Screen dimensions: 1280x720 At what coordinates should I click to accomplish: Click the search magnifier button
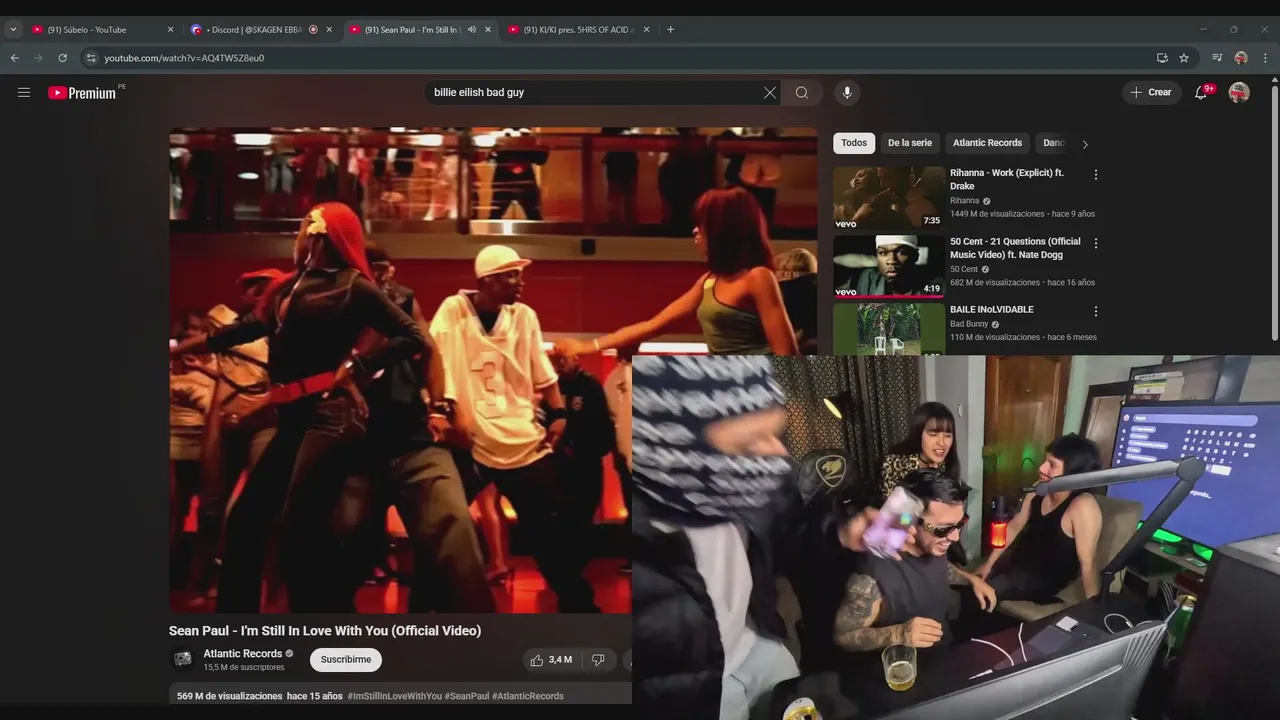802,93
